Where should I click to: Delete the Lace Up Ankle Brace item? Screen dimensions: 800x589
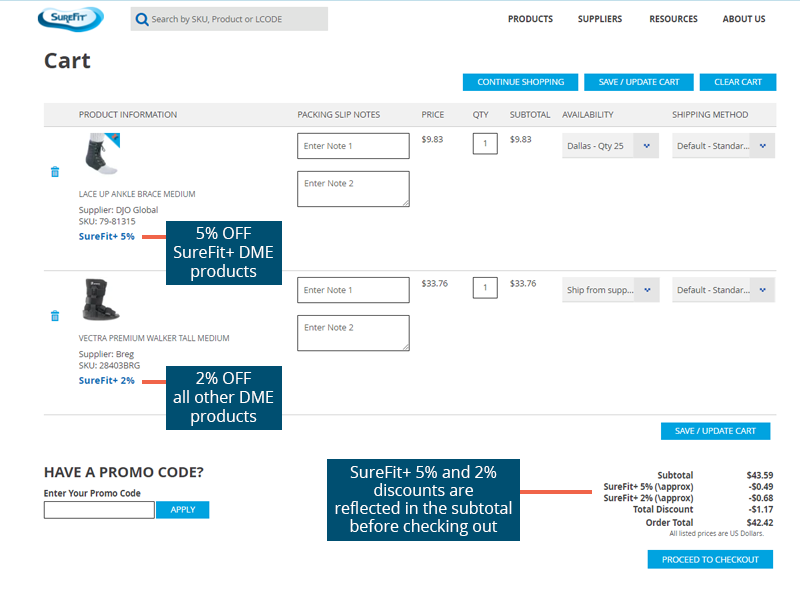tap(55, 172)
